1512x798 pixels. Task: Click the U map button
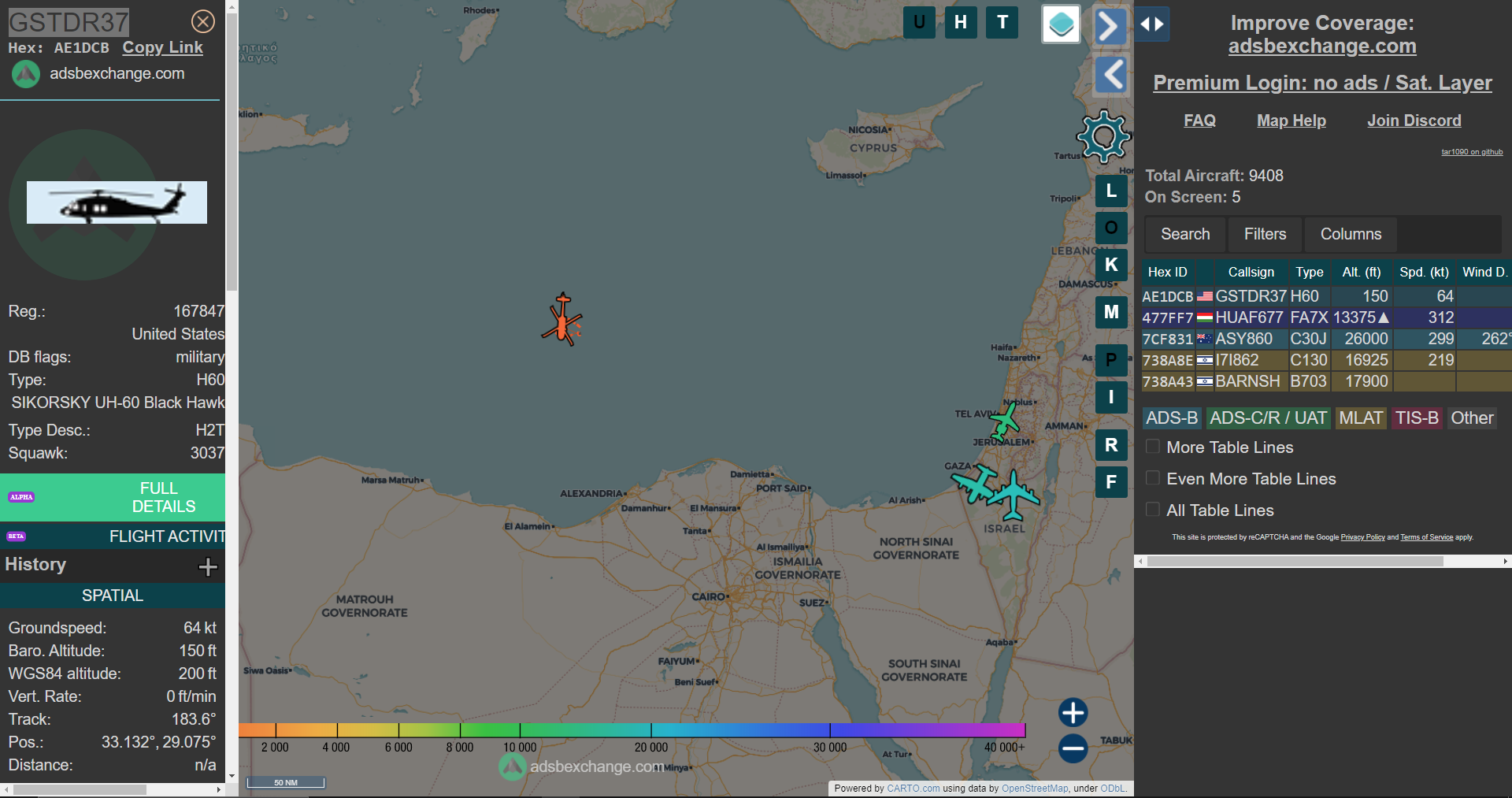(x=919, y=22)
